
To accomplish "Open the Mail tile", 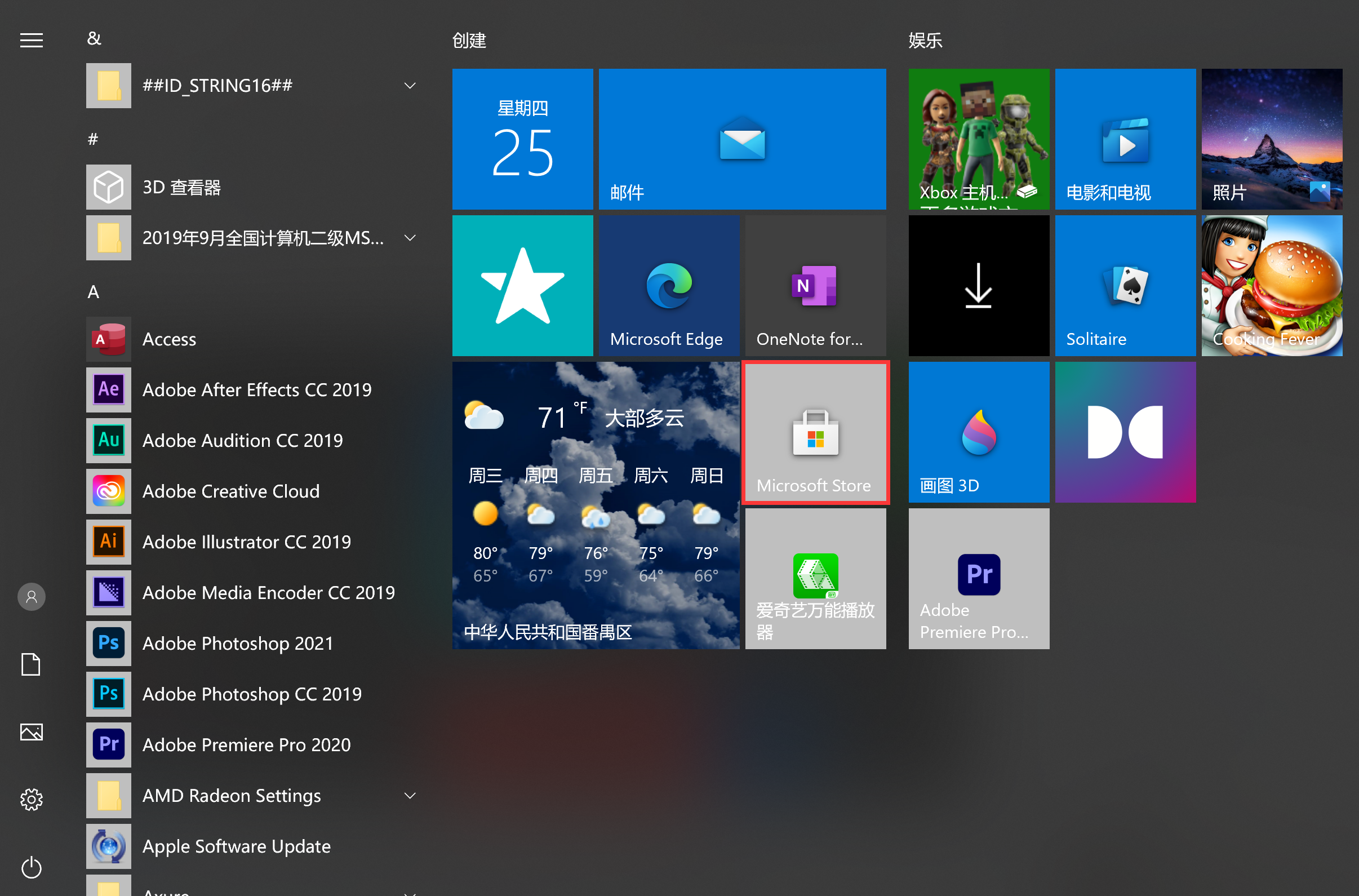I will point(741,139).
